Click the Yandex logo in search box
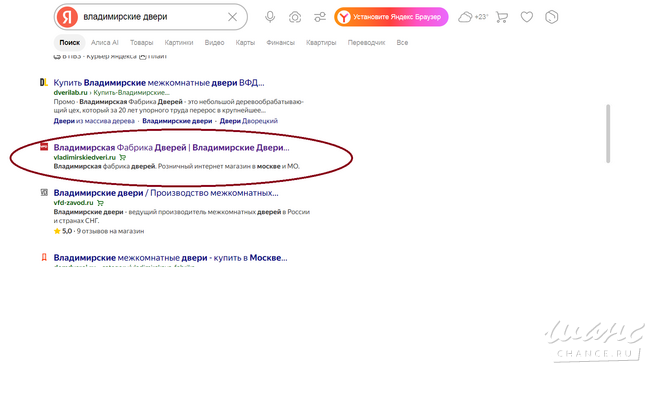The height and width of the screenshot is (393, 670). click(x=68, y=17)
